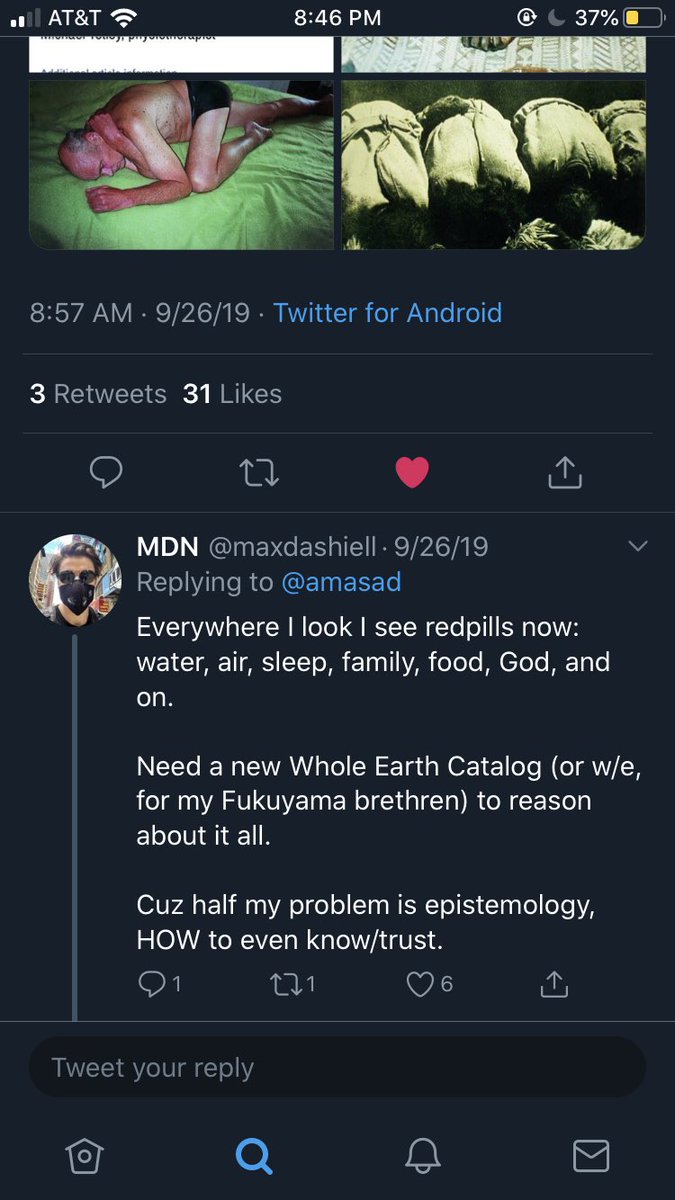Retweet the main tweet

tap(259, 472)
